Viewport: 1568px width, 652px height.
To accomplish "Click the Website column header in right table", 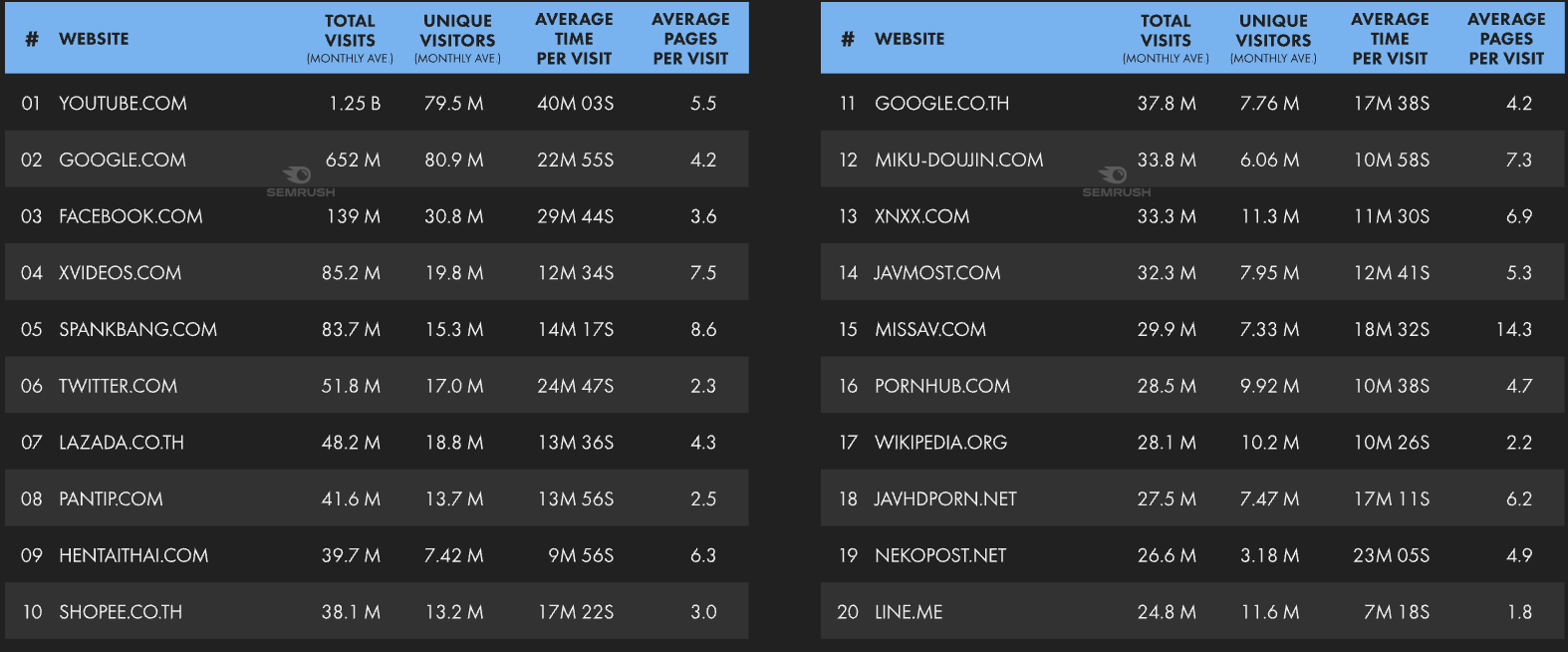I will (910, 39).
